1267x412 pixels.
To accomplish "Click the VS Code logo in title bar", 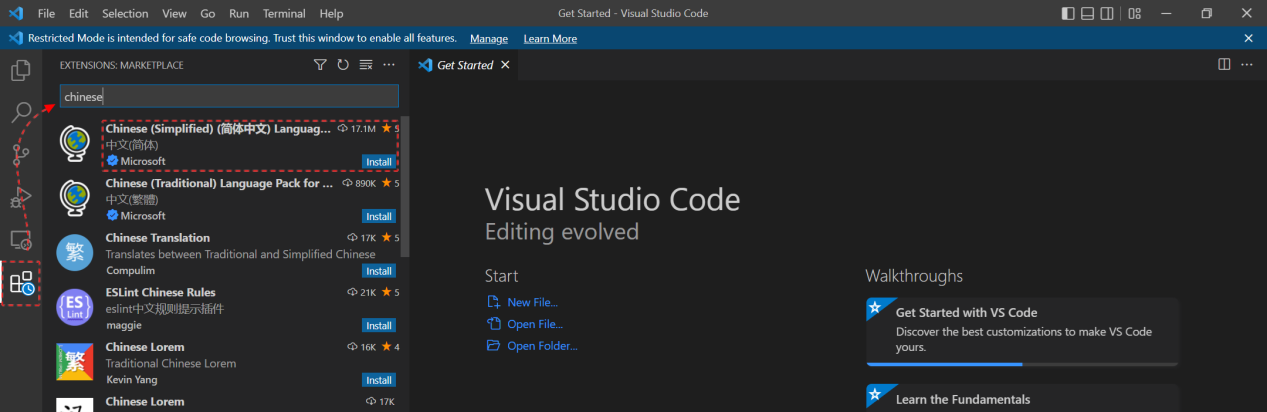I will [x=15, y=13].
